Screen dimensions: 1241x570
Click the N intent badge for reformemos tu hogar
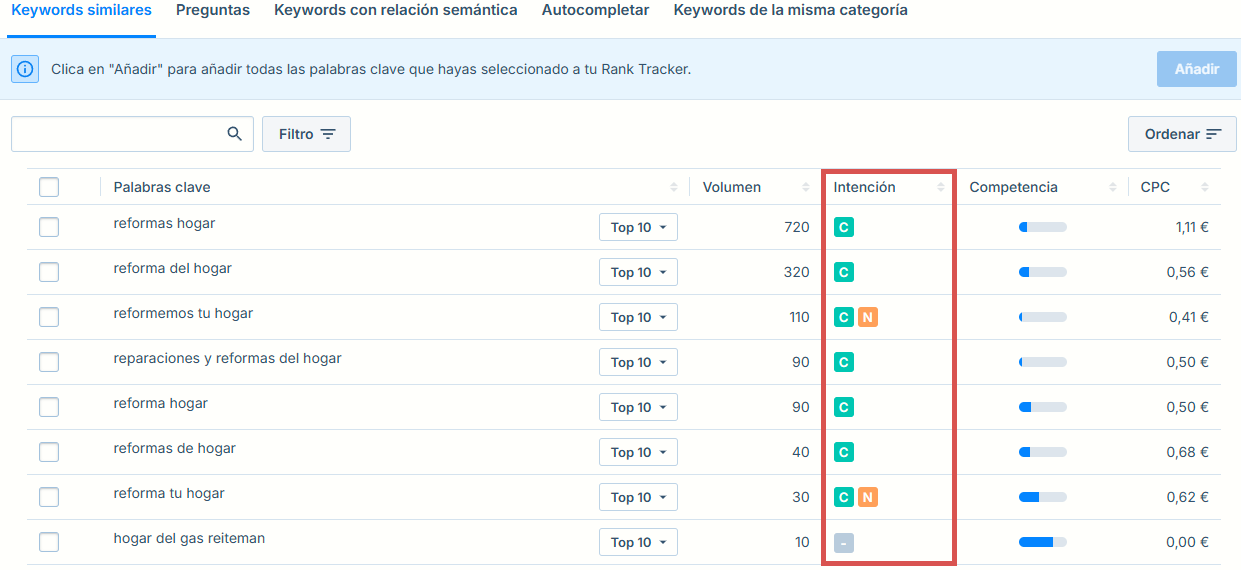click(867, 317)
